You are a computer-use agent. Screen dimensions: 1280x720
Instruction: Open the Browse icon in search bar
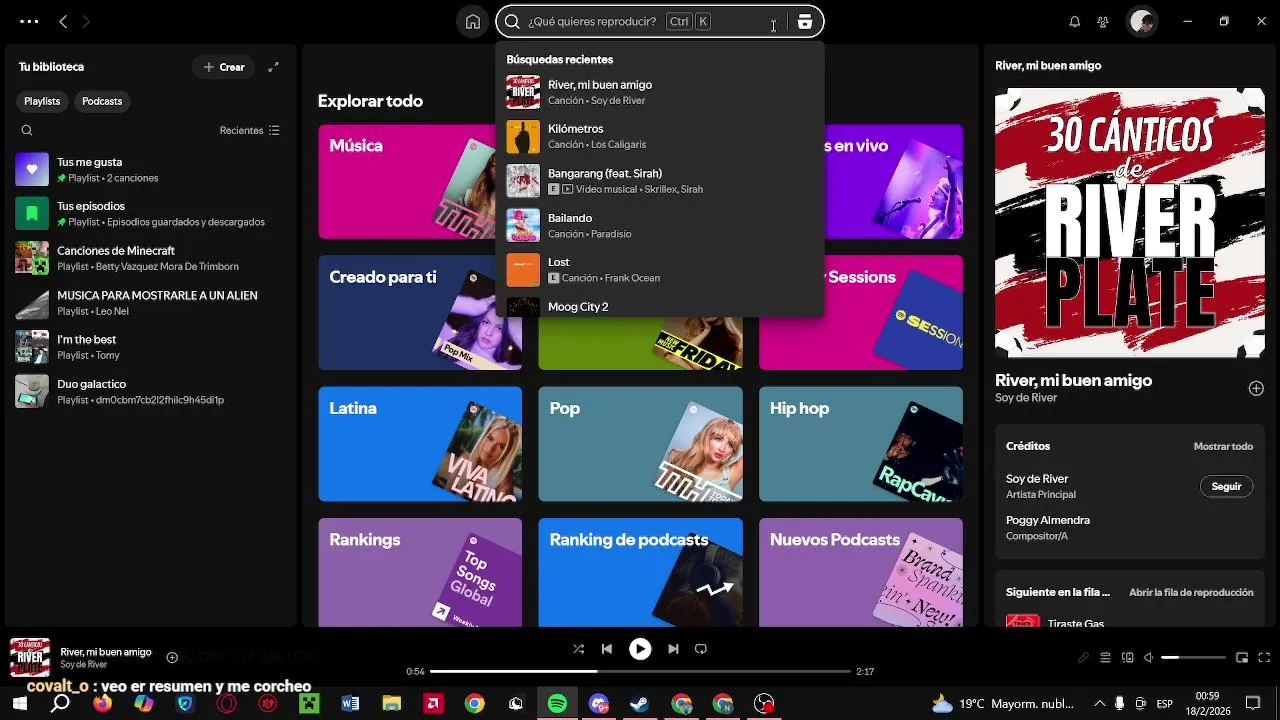click(x=805, y=22)
